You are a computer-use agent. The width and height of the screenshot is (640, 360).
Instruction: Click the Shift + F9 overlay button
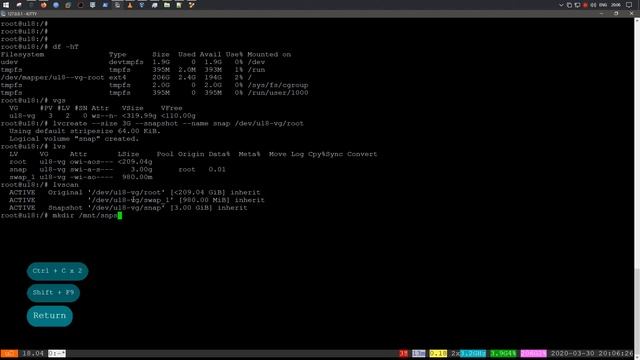[53, 293]
